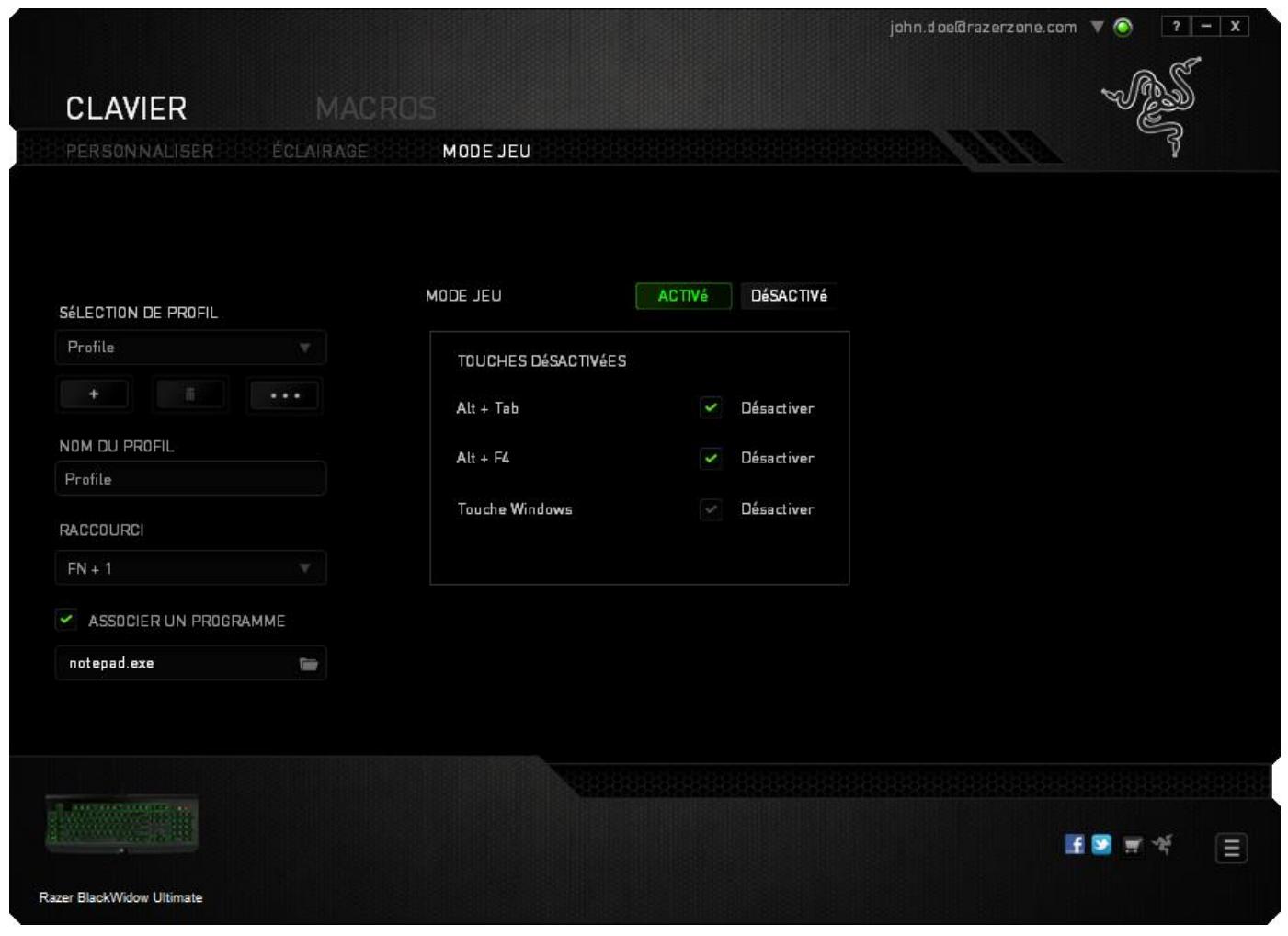Click the green online status indicator
The width and height of the screenshot is (1288, 936).
pos(1123,27)
